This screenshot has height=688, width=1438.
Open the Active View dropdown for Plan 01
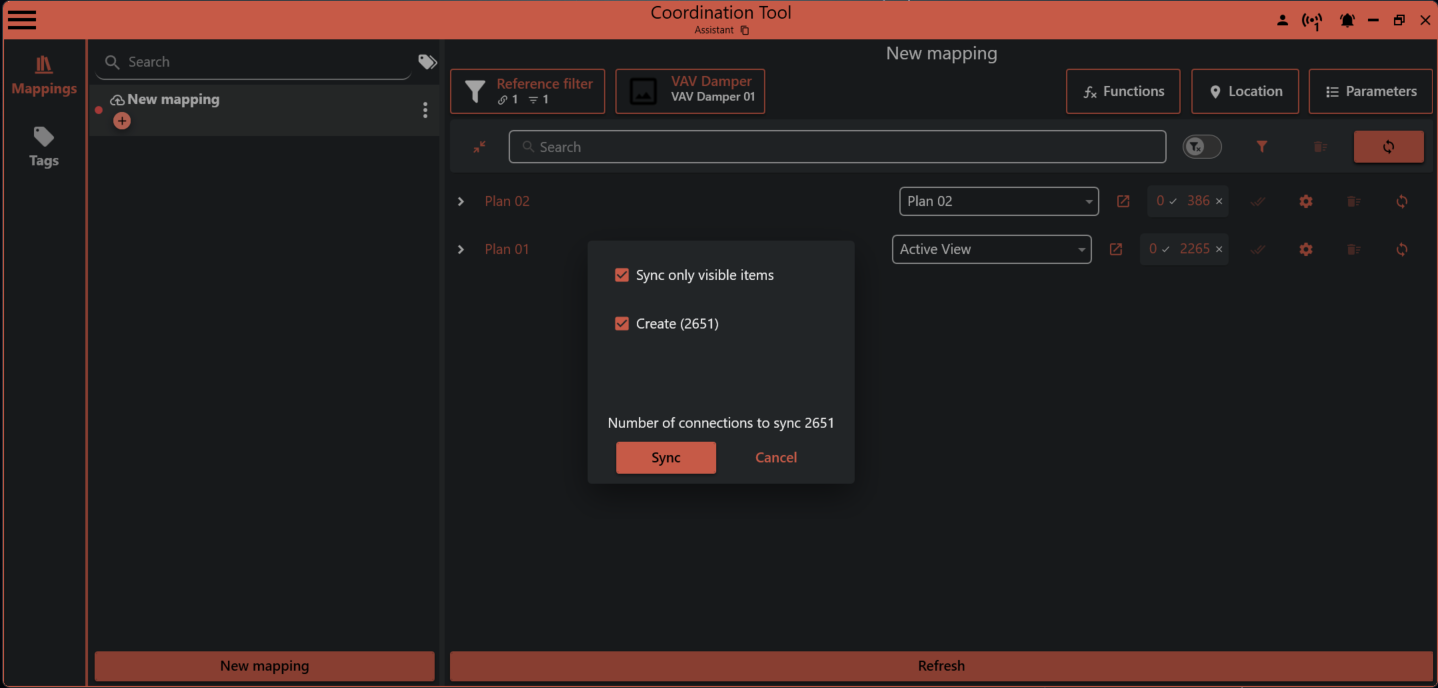tap(991, 249)
